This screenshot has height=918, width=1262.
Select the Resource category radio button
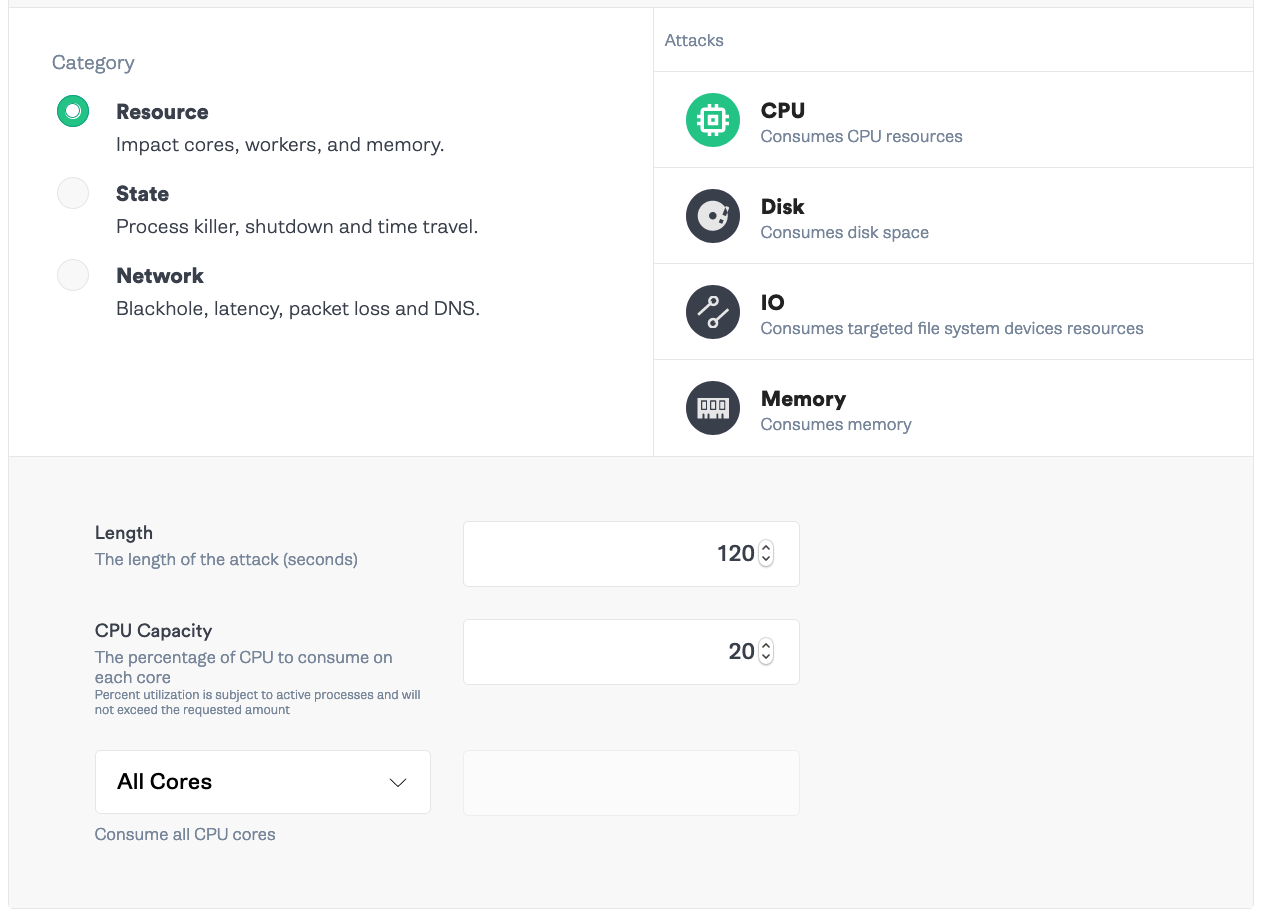[x=72, y=111]
